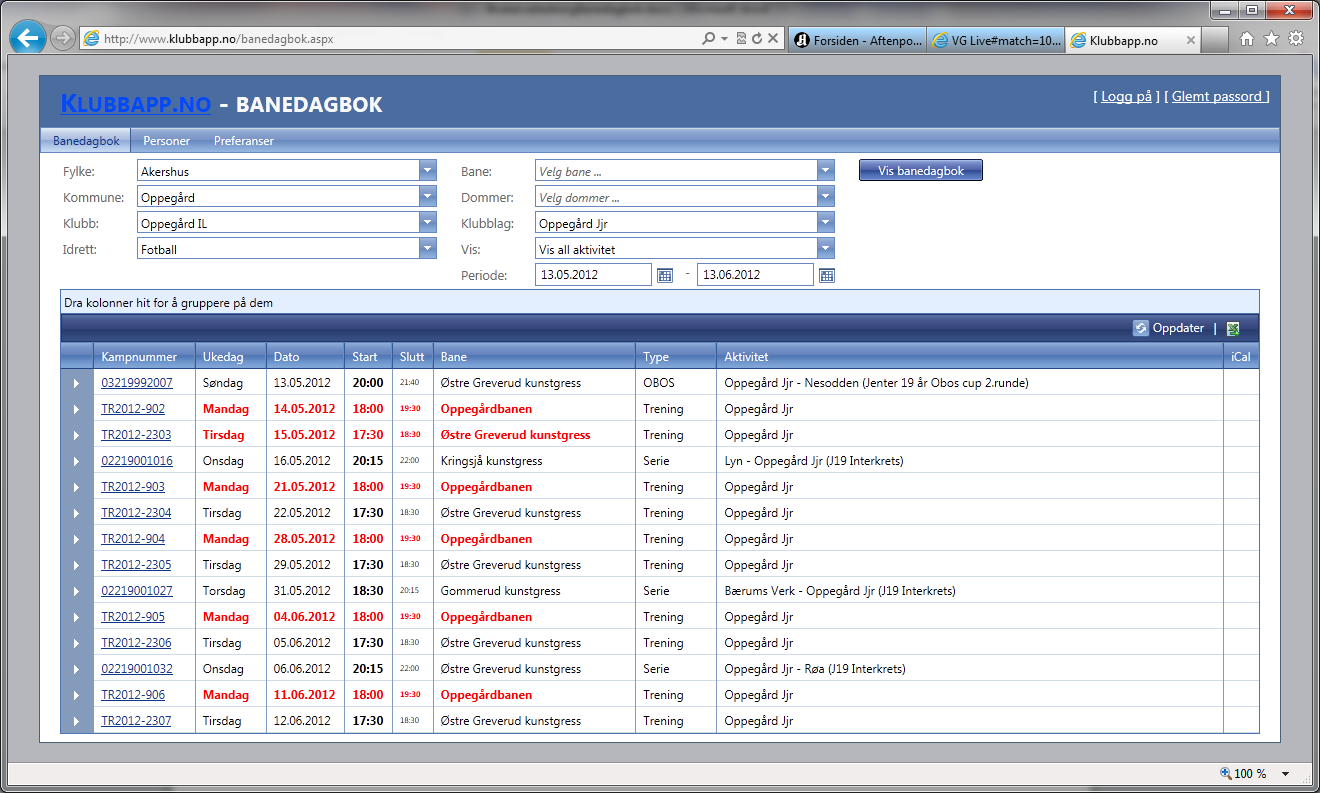Open the Vis dropdown showing Vis all aktivitet
The height and width of the screenshot is (793, 1320).
[826, 249]
